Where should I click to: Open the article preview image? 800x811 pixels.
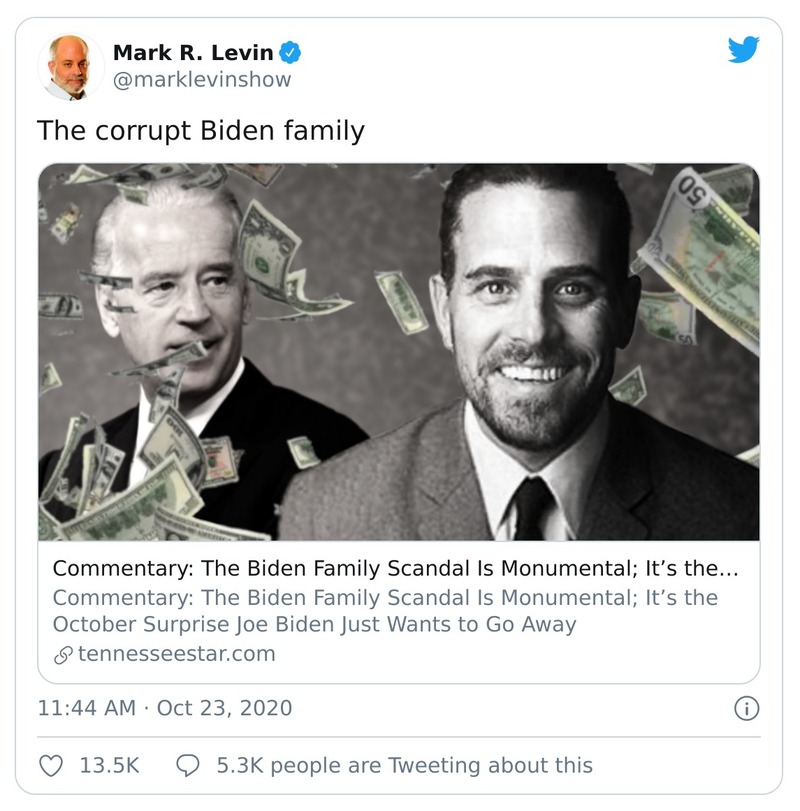click(398, 351)
